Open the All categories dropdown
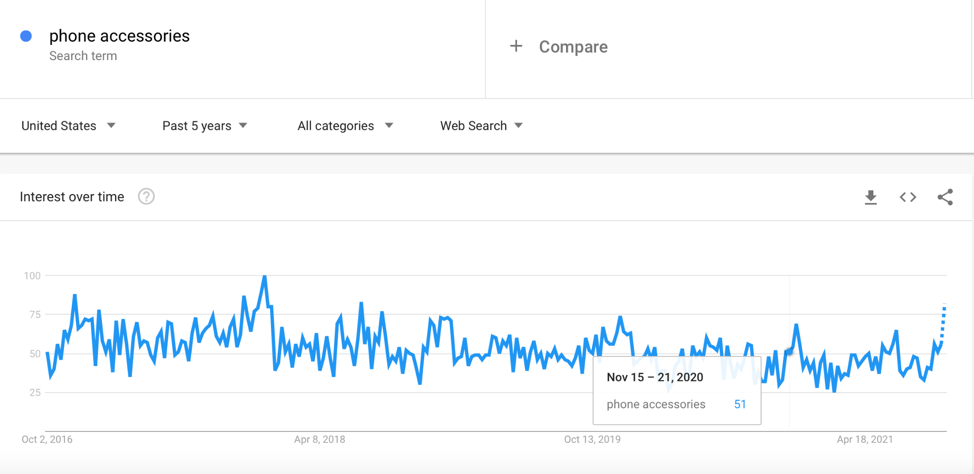The height and width of the screenshot is (474, 974). pos(345,126)
